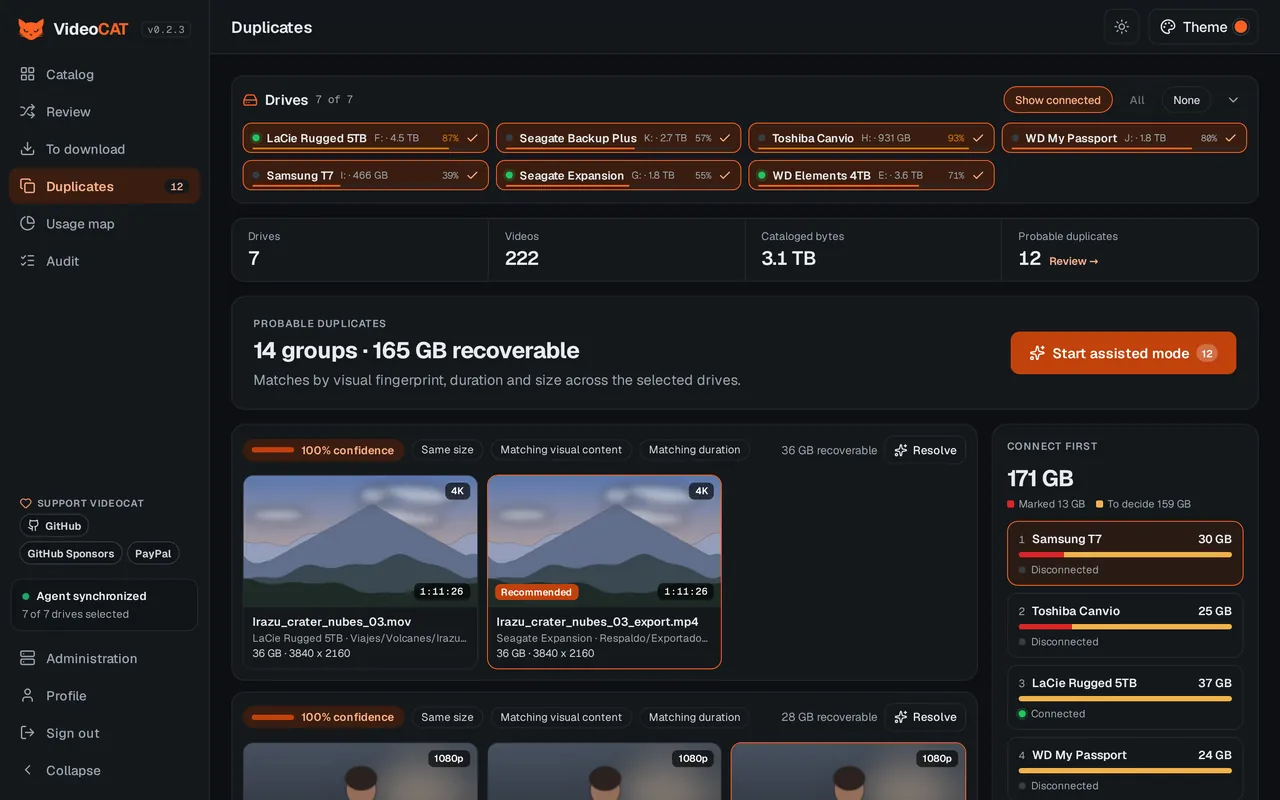This screenshot has width=1280, height=800.
Task: Open Audit via its checklist icon
Action: pos(27,261)
